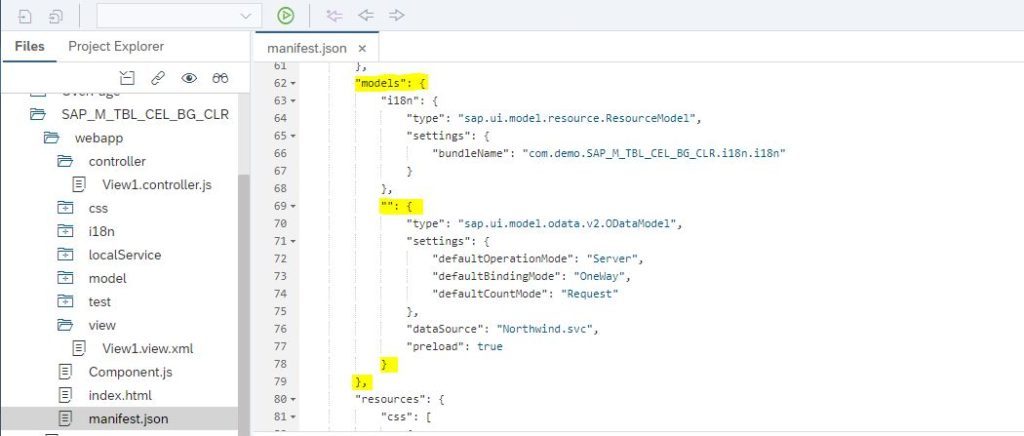
Task: Fold code at line 65 settings
Action: click(x=293, y=136)
